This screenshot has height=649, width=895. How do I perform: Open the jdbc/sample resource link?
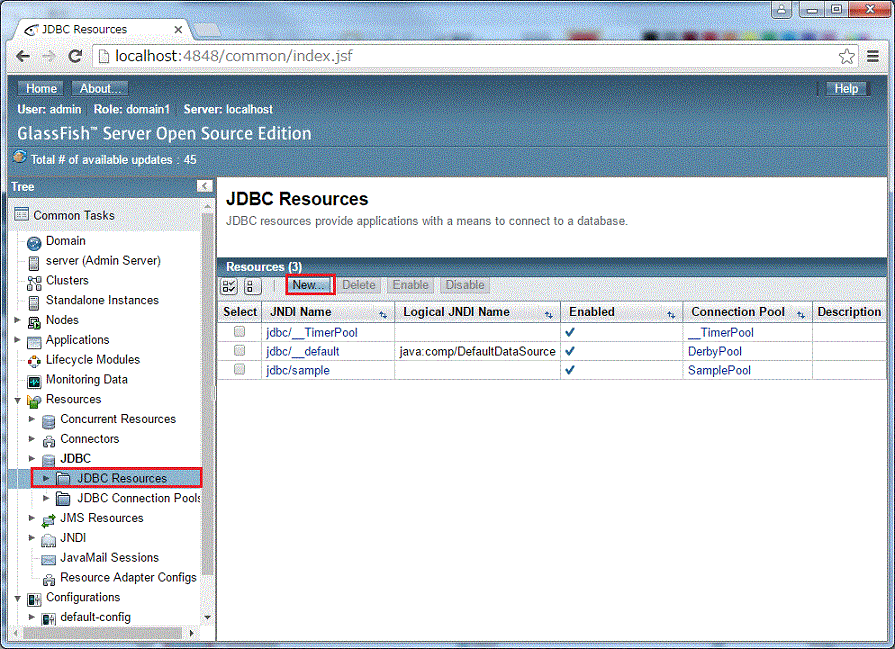click(297, 370)
